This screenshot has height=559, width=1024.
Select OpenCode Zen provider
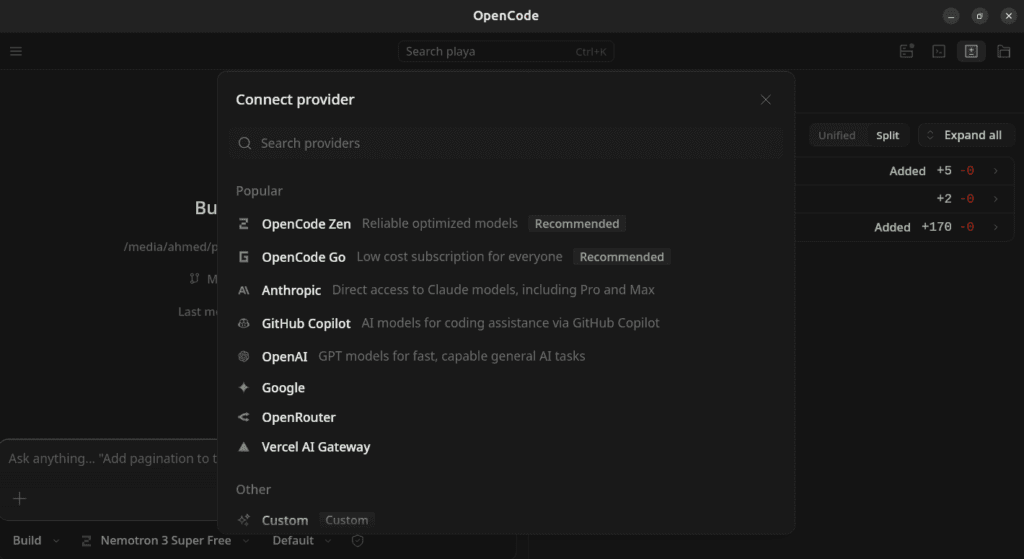(x=506, y=224)
